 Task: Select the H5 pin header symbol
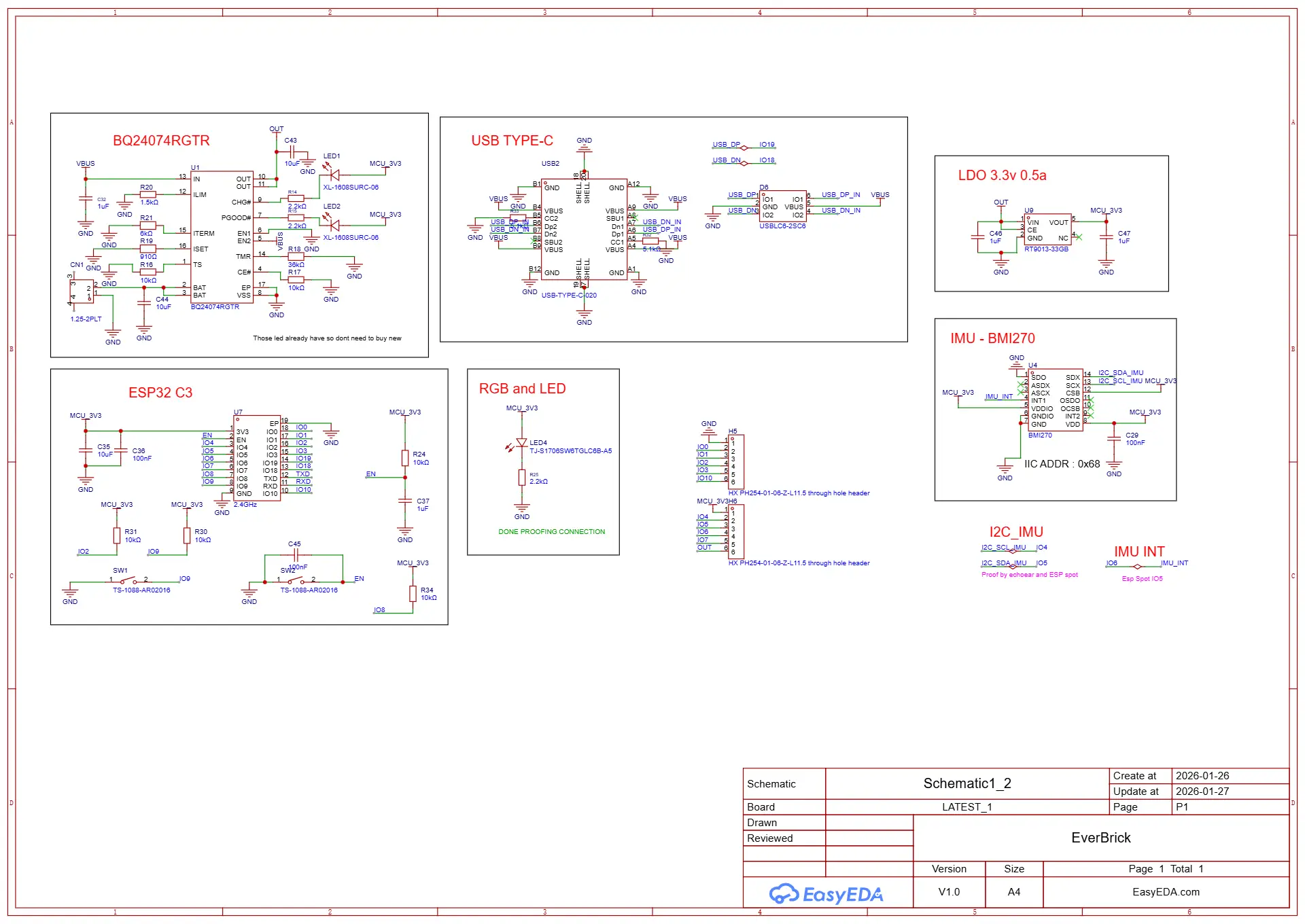[735, 461]
